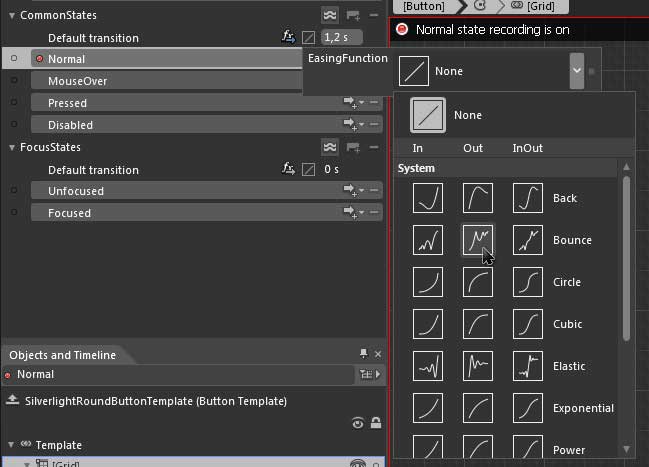This screenshot has height=467, width=649.
Task: Click the [Button] breadcrumb
Action: 424,6
